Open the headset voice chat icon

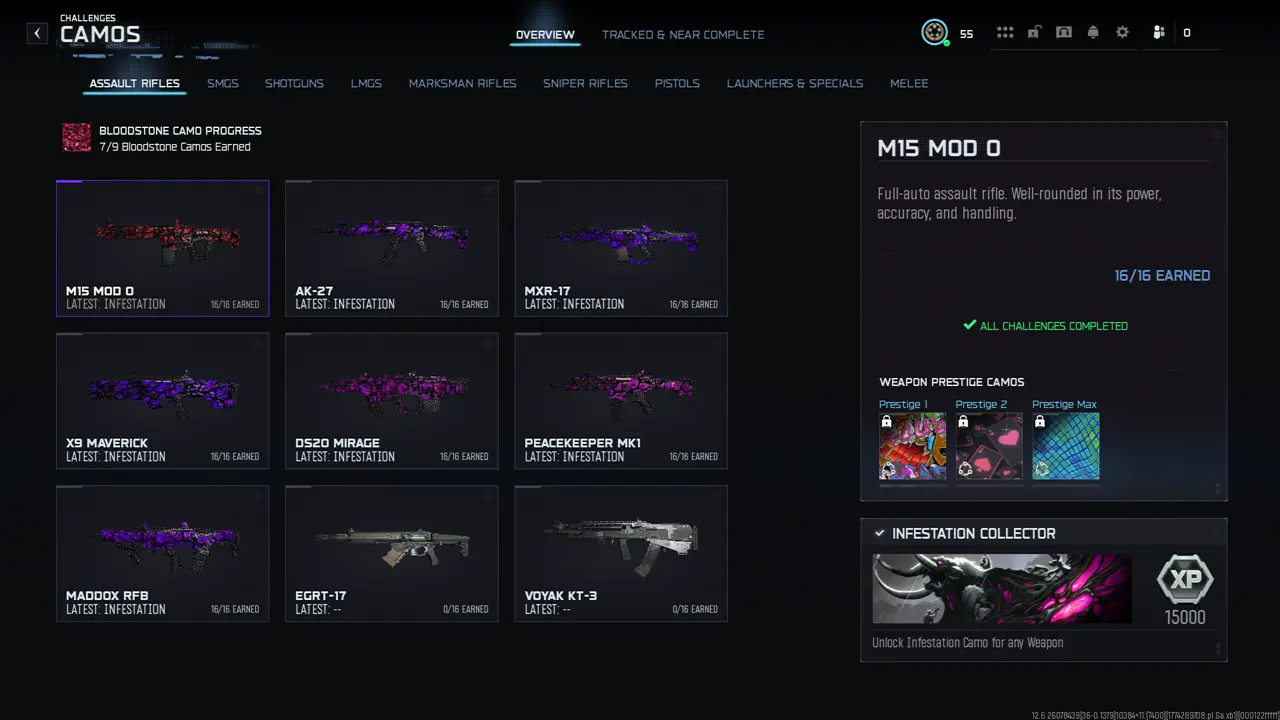pyautogui.click(x=1064, y=32)
